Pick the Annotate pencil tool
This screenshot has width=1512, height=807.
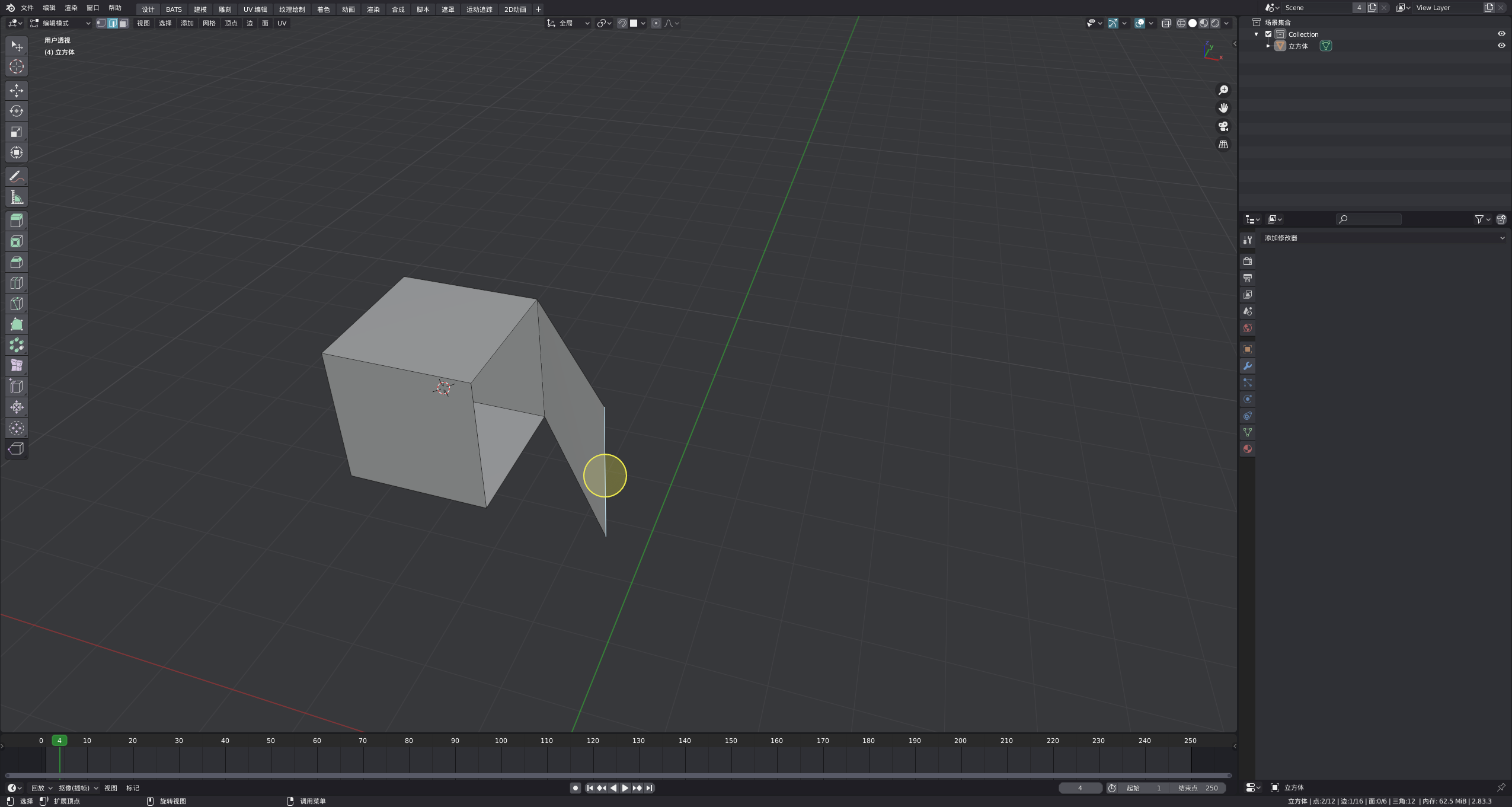point(17,176)
